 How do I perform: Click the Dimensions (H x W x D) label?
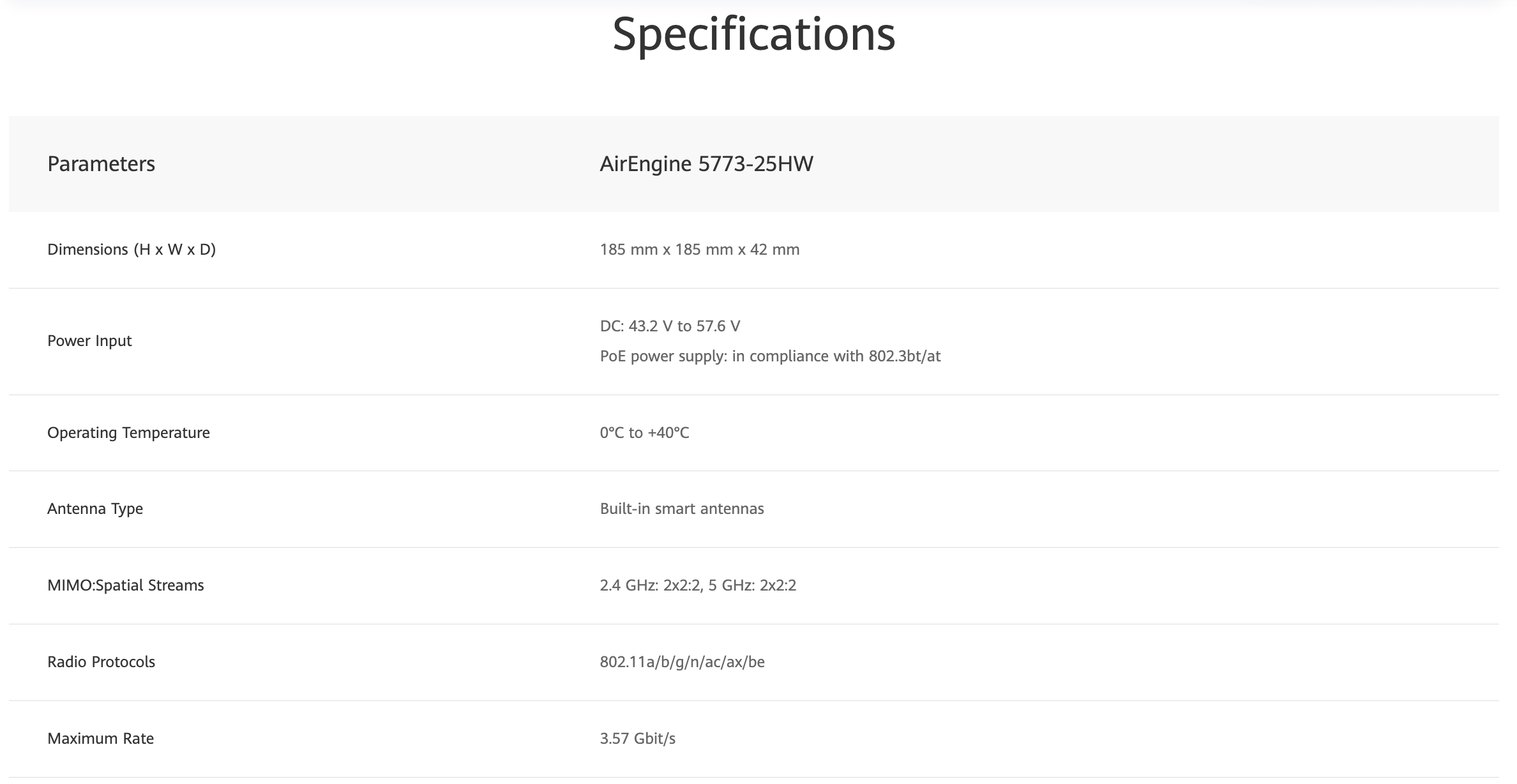click(132, 250)
